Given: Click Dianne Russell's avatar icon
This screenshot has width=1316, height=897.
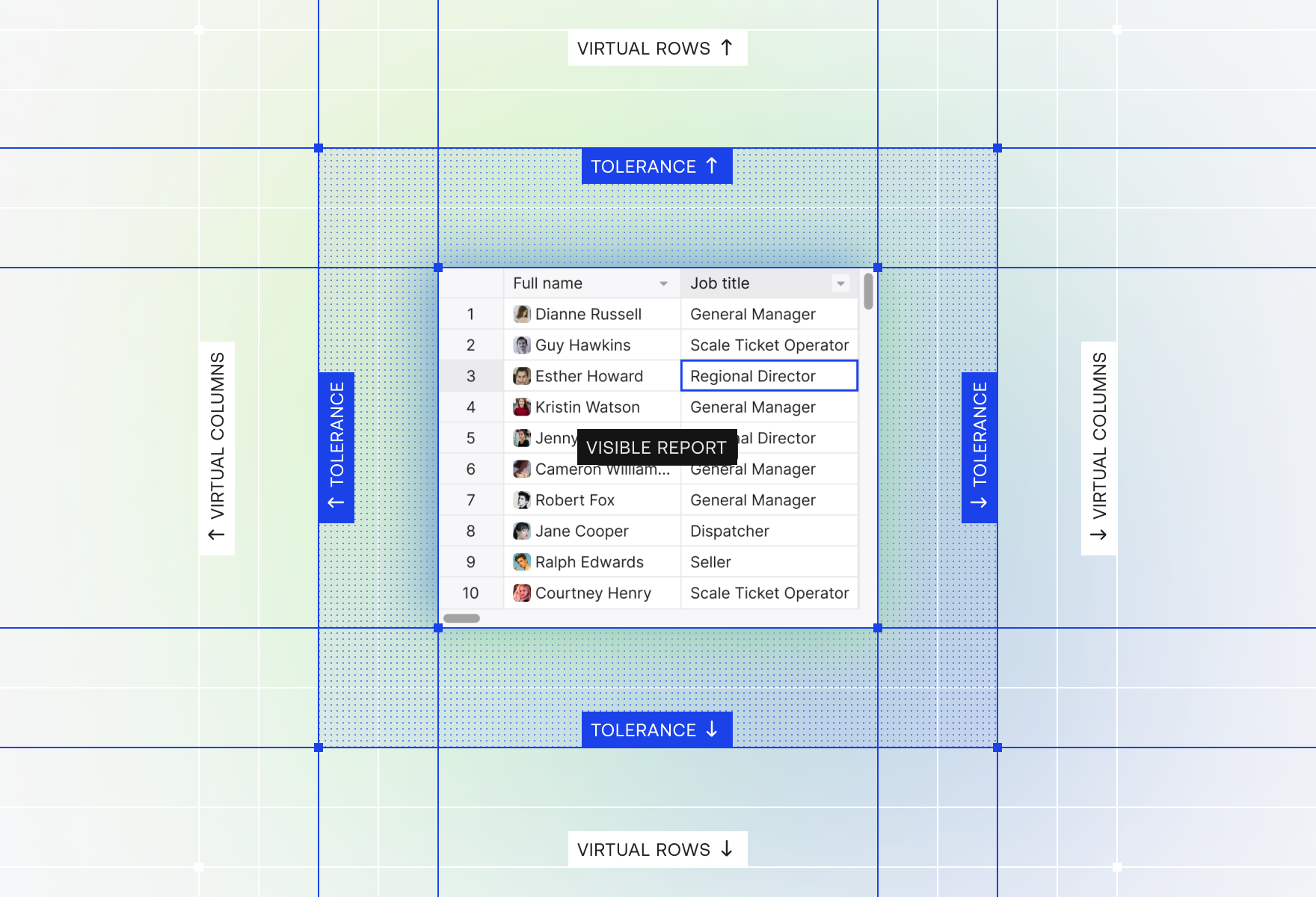Looking at the screenshot, I should (x=522, y=314).
